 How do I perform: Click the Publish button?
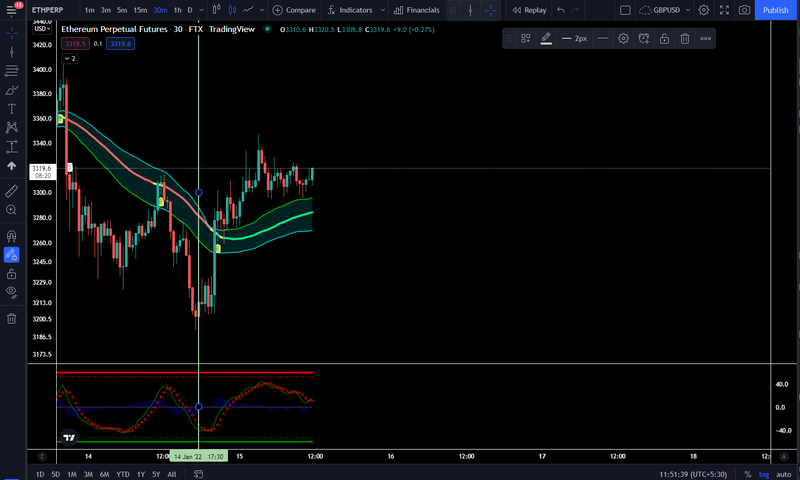click(x=776, y=10)
